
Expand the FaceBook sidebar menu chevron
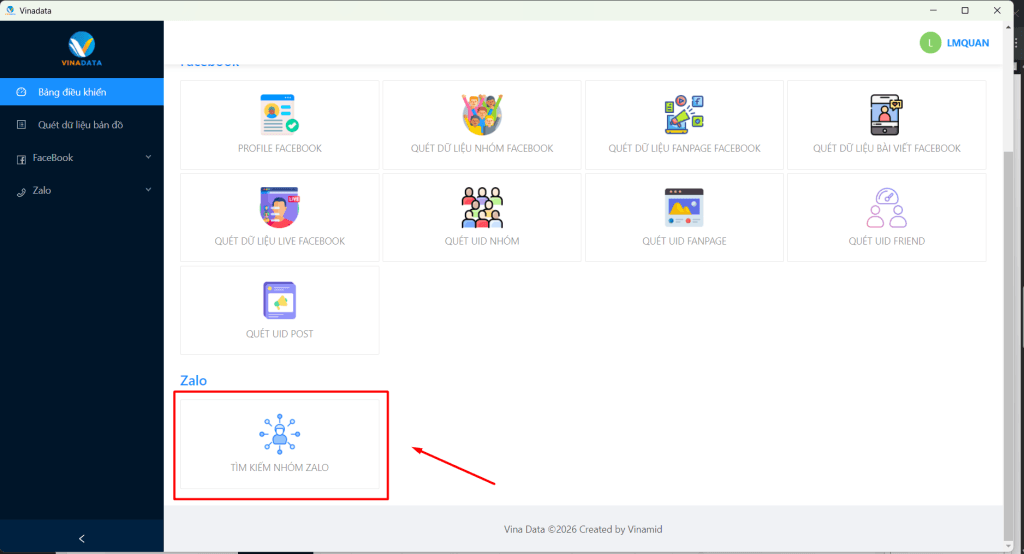click(x=148, y=157)
